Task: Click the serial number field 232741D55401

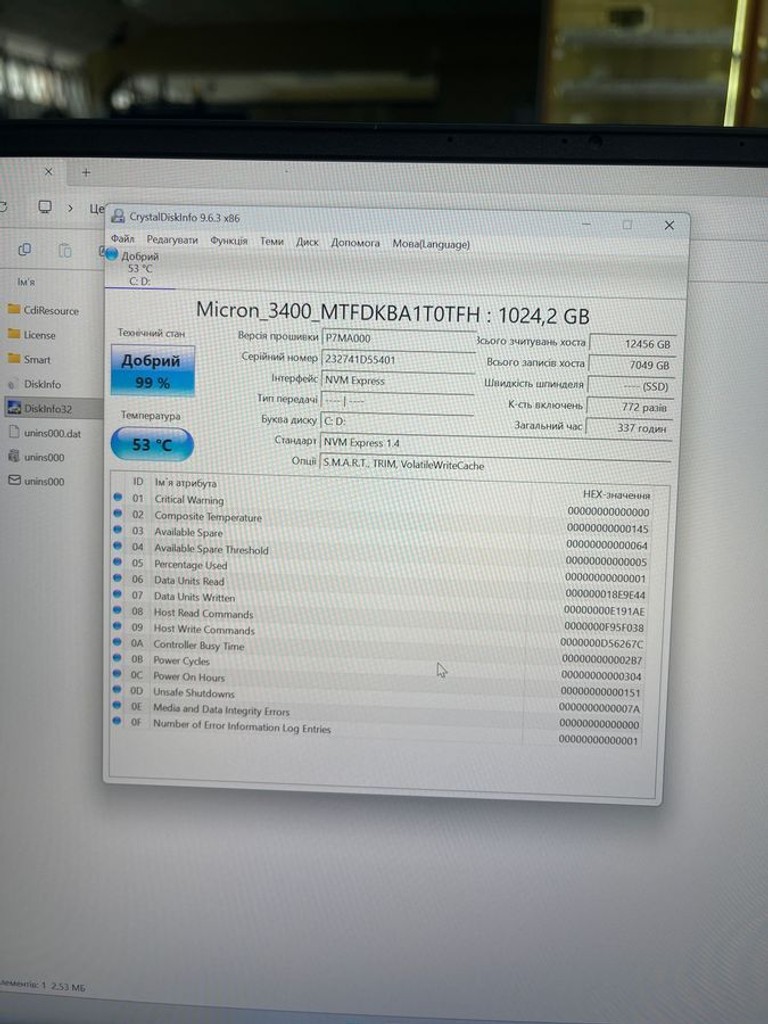Action: [398, 360]
